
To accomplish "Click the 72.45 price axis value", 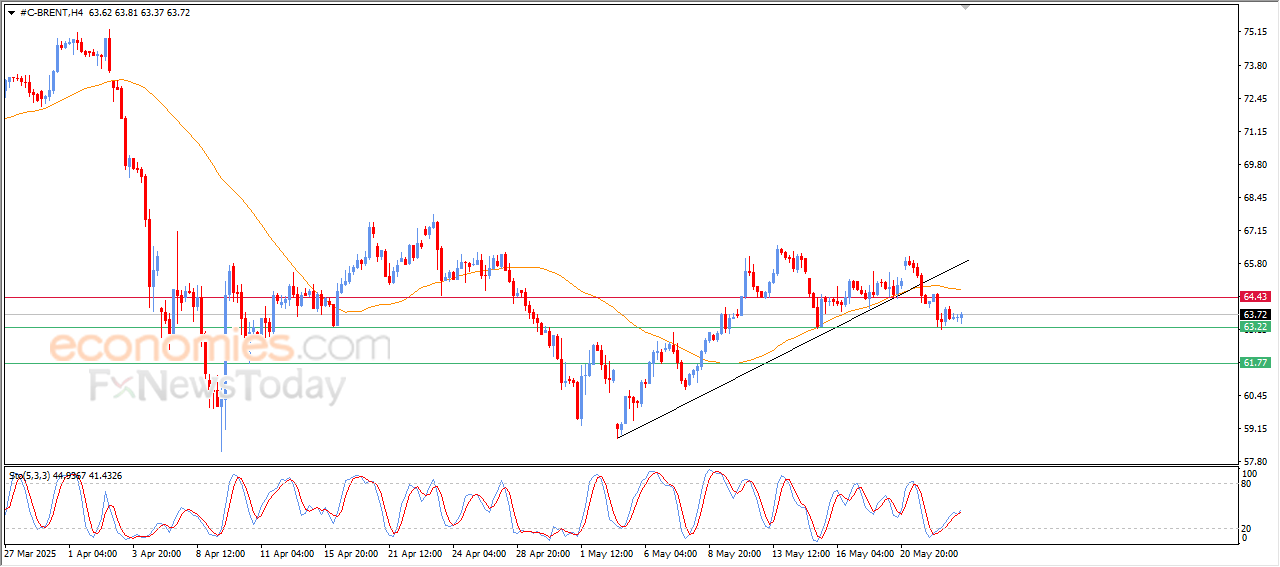I will [x=1256, y=98].
